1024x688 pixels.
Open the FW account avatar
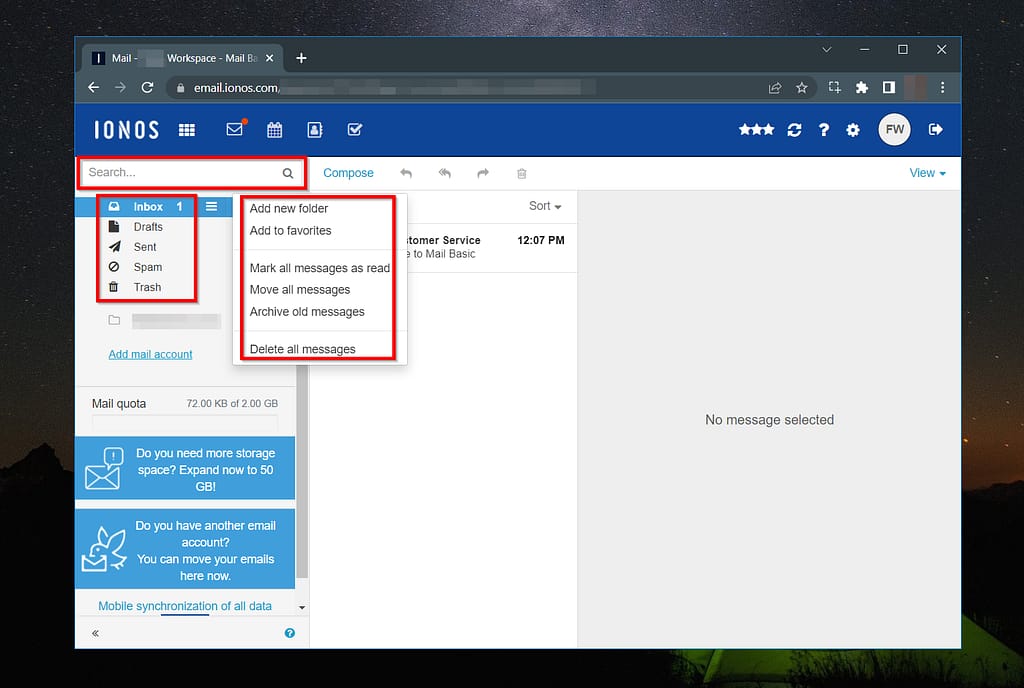pos(894,129)
